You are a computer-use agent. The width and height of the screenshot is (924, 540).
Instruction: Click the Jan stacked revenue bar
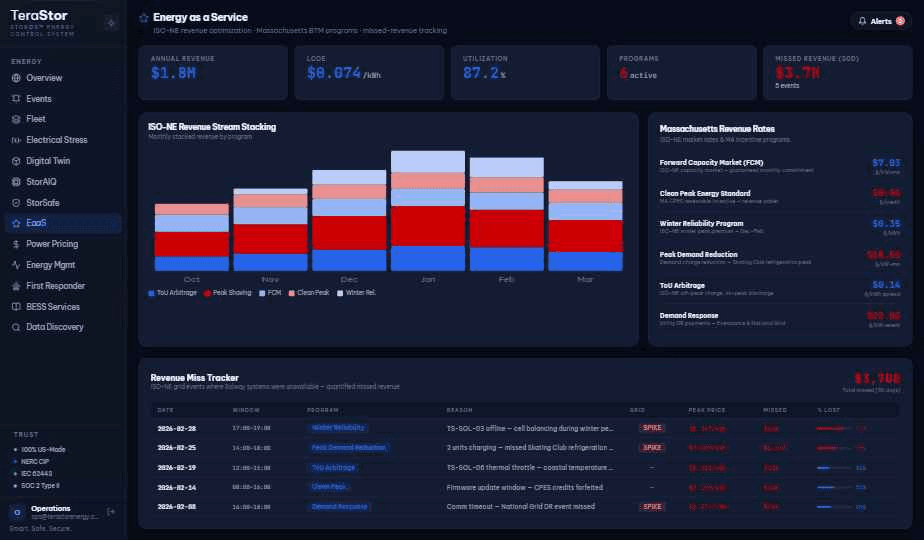click(428, 211)
